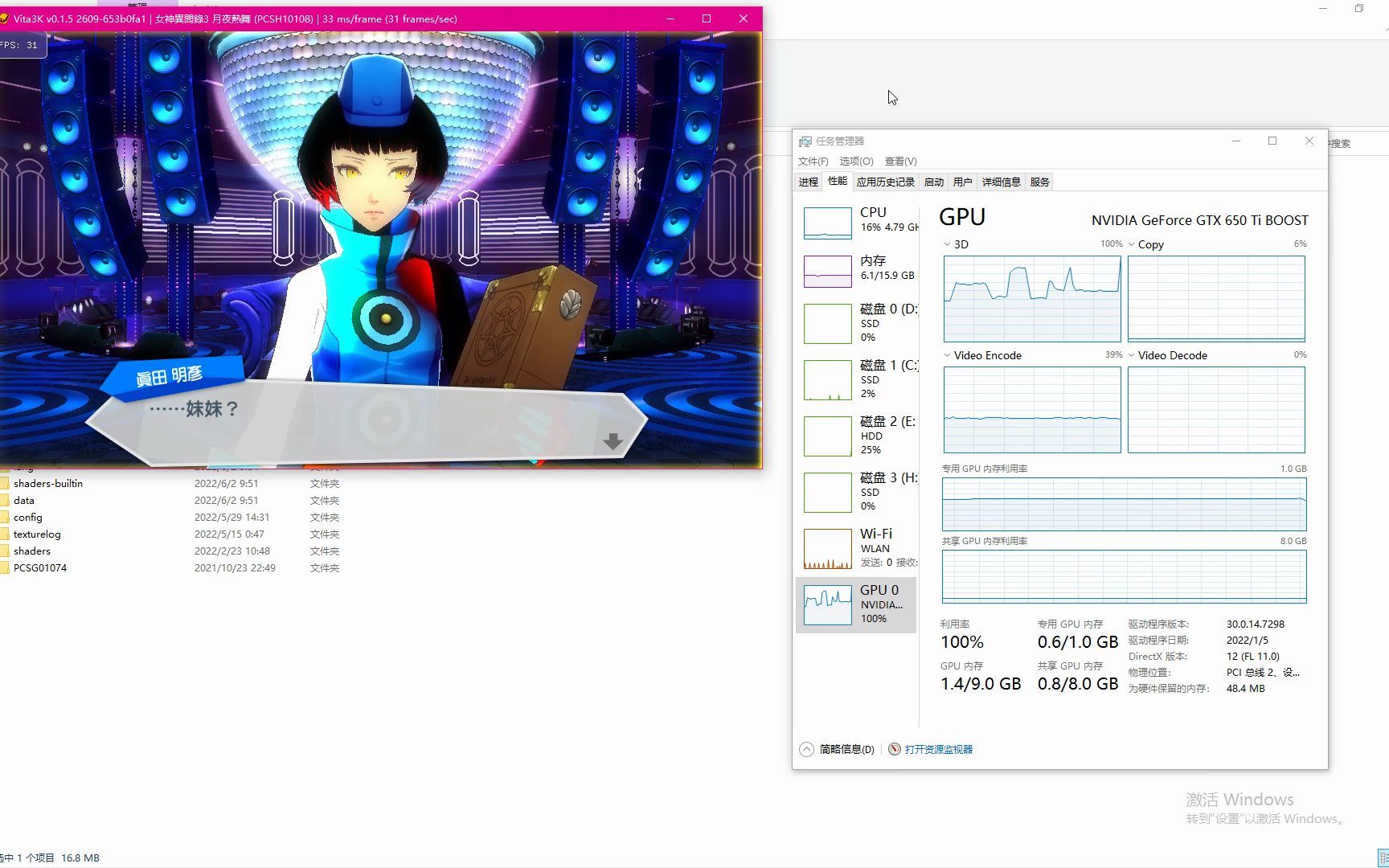The image size is (1389, 868).
Task: Open the Video Encode graph dropdown
Action: point(947,355)
